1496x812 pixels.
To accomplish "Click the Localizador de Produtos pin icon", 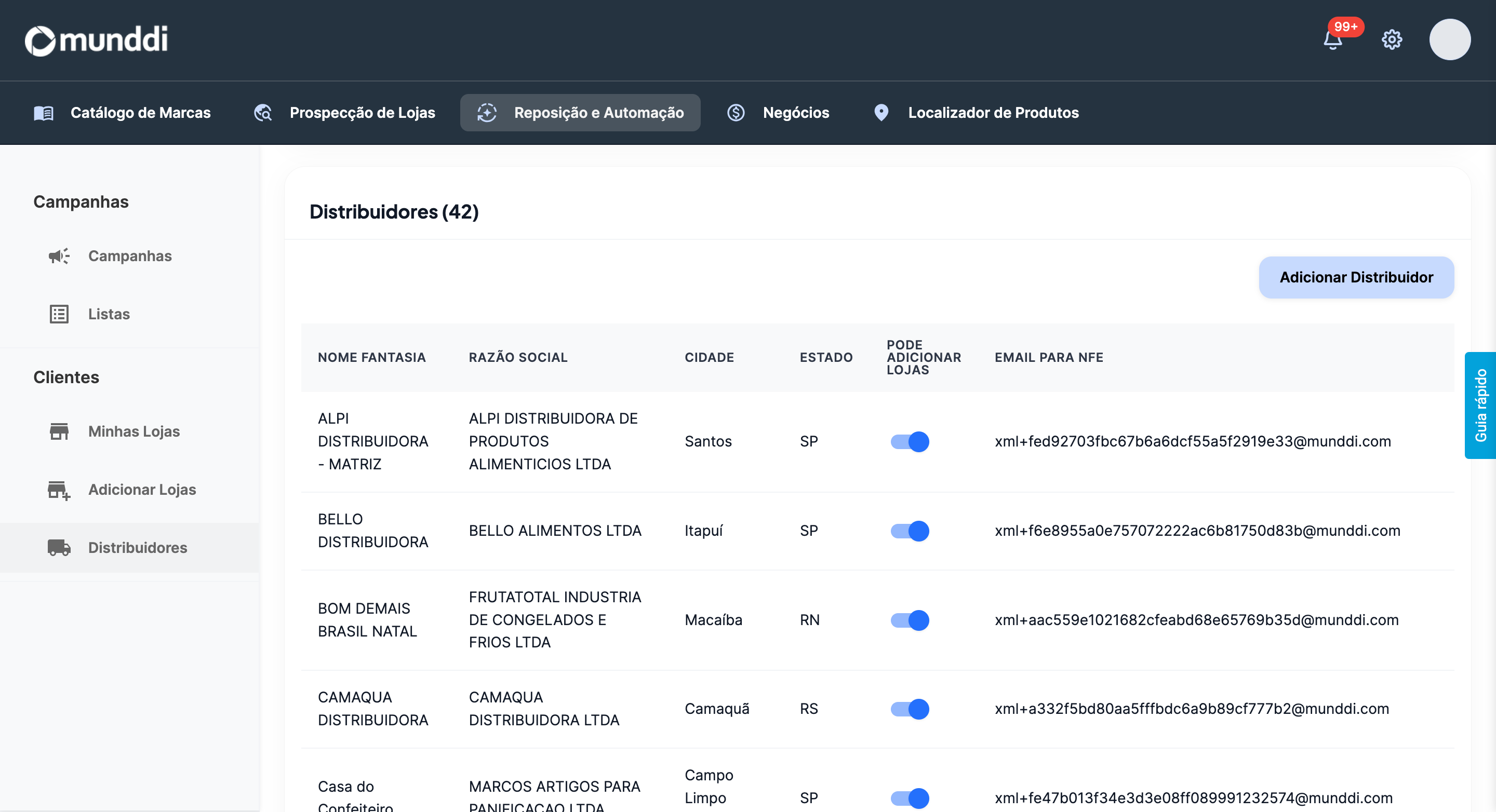I will pos(881,113).
